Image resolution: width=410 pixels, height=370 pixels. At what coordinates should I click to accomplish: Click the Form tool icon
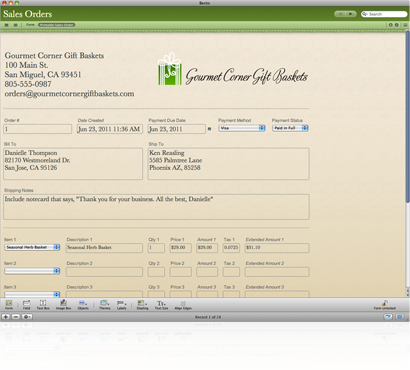[x=9, y=304]
